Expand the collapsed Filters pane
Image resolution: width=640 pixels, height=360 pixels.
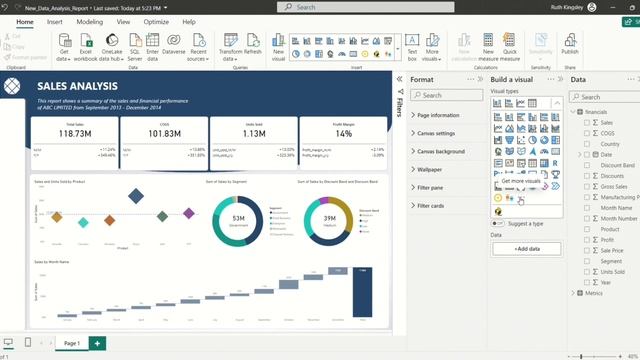click(400, 79)
